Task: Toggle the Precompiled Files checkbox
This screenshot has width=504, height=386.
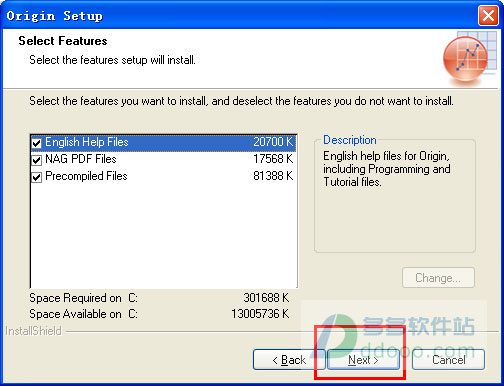Action: tap(36, 177)
